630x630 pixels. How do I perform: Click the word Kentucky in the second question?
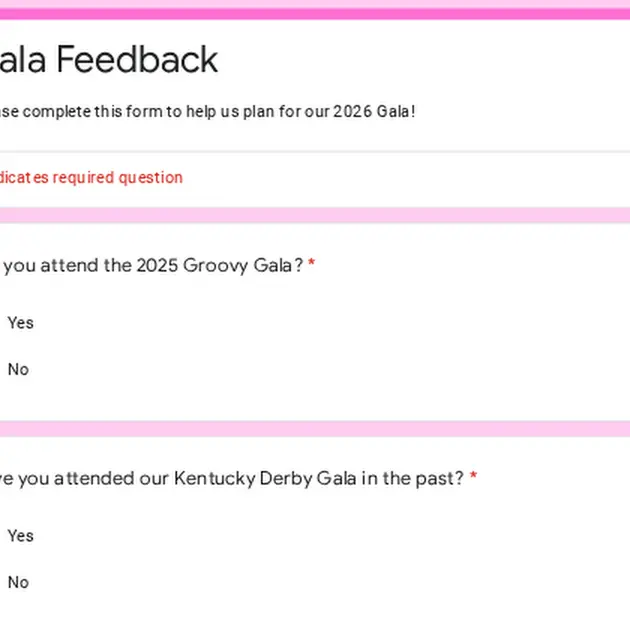click(215, 479)
